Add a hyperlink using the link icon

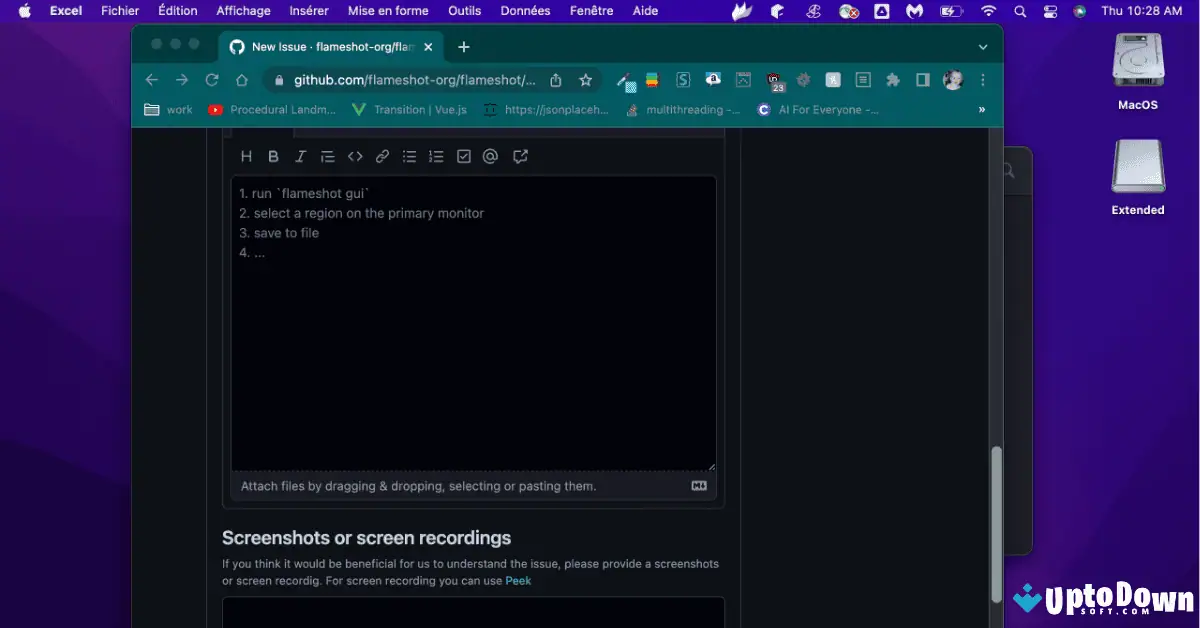pos(381,156)
